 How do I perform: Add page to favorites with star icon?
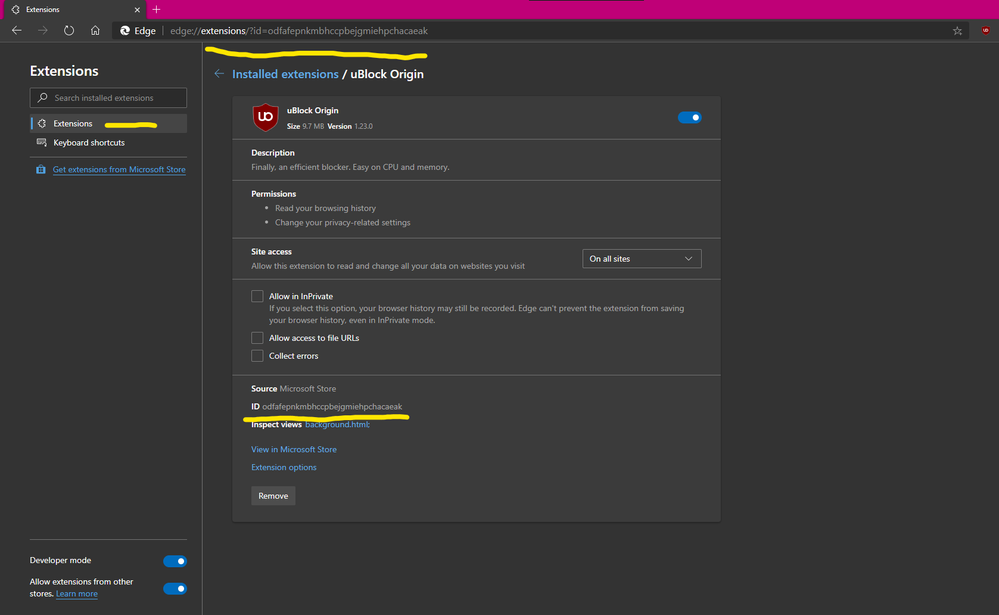(x=957, y=31)
